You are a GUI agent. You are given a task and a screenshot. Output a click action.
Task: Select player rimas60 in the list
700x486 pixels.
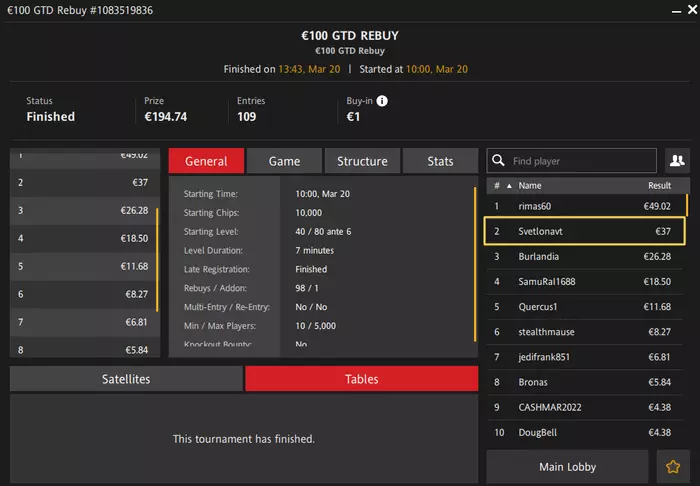tap(585, 206)
